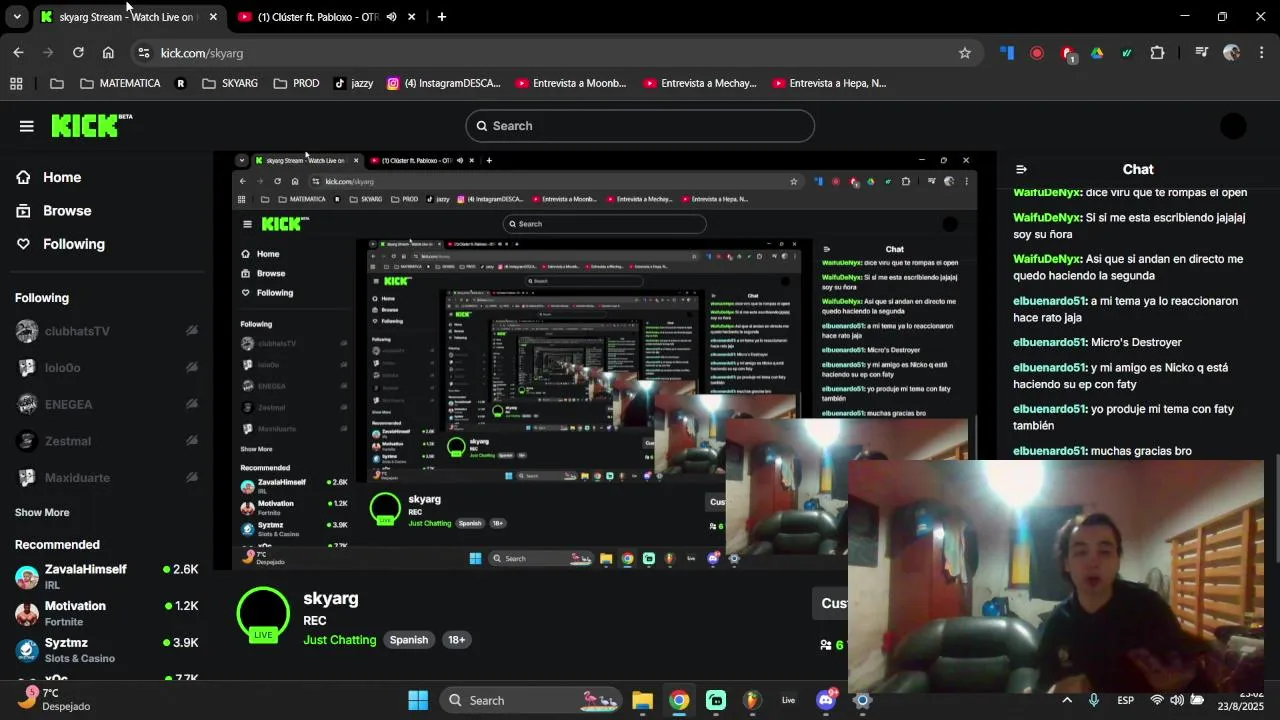Open SKYARG bookmark folder
The image size is (1280, 720).
point(230,83)
